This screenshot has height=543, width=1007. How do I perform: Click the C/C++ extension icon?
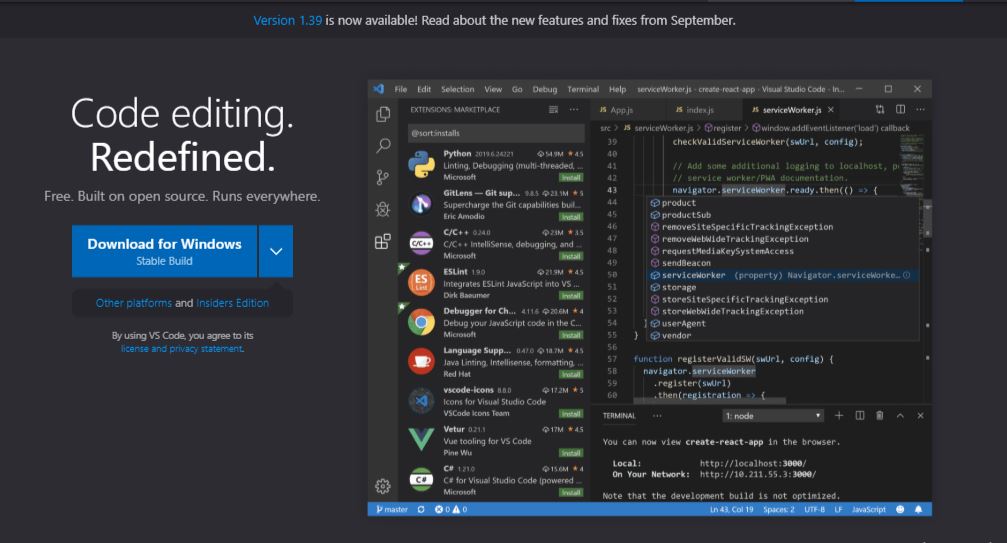tap(421, 243)
